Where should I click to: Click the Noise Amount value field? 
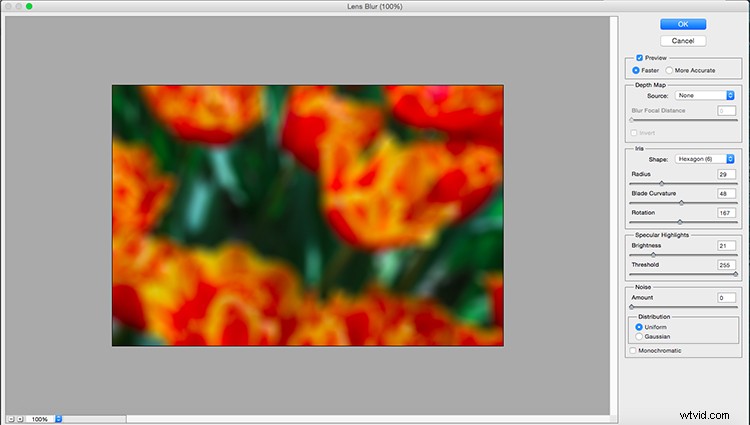point(726,298)
